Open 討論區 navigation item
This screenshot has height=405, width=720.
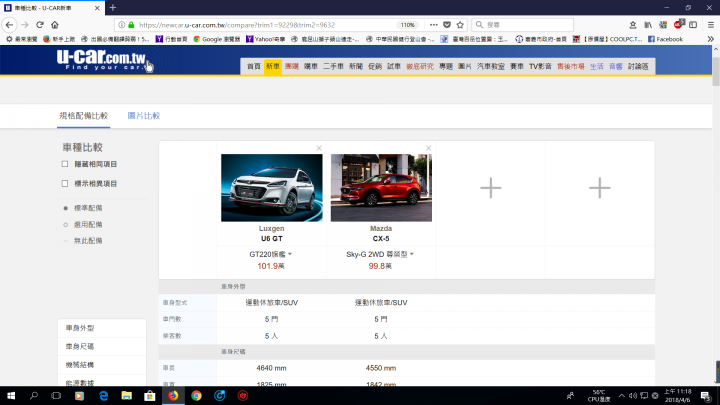coord(638,66)
